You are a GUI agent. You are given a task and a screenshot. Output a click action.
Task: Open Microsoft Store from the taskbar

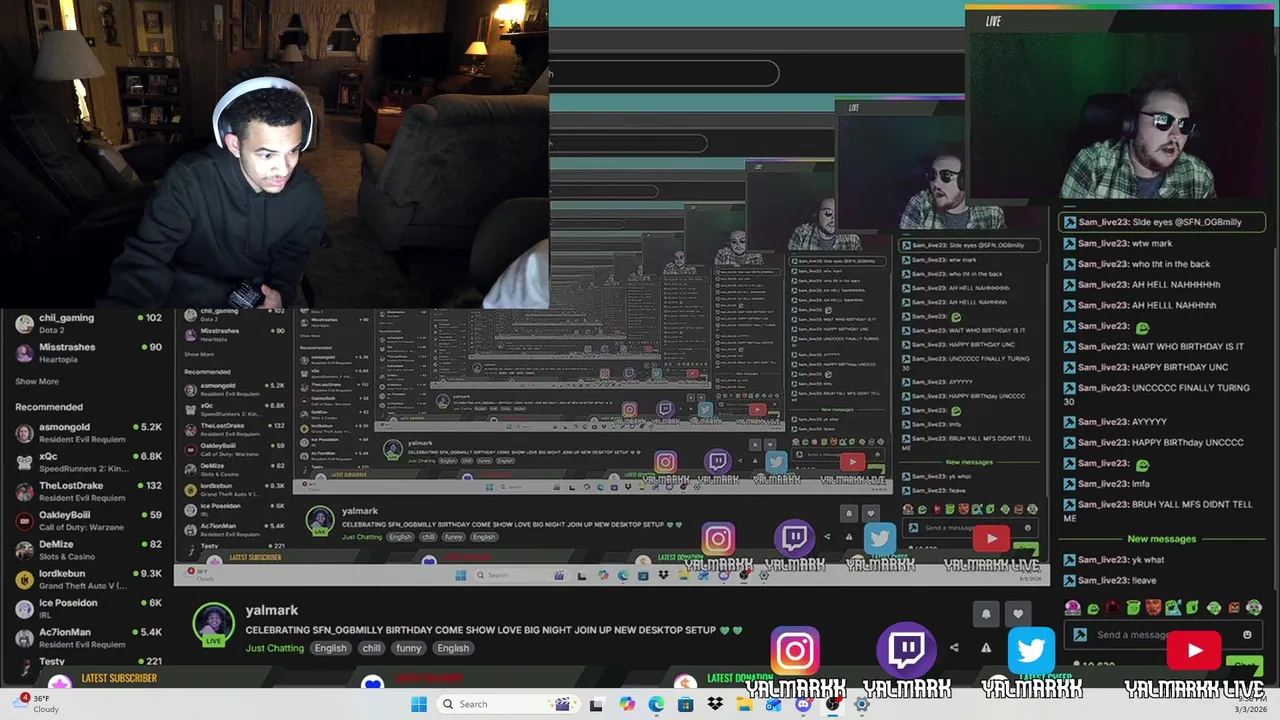(685, 704)
